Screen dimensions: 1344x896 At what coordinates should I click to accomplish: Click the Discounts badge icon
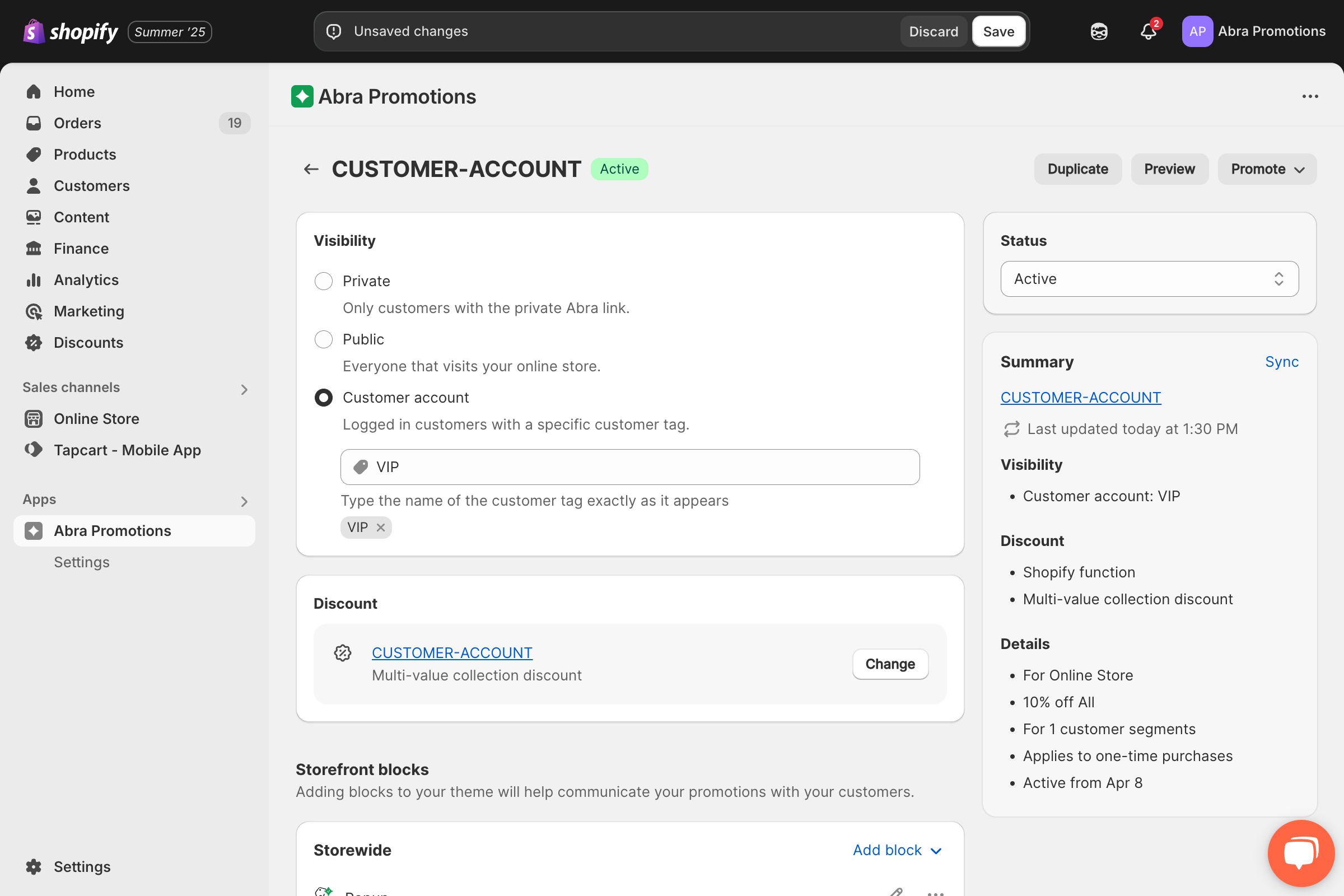[x=34, y=343]
